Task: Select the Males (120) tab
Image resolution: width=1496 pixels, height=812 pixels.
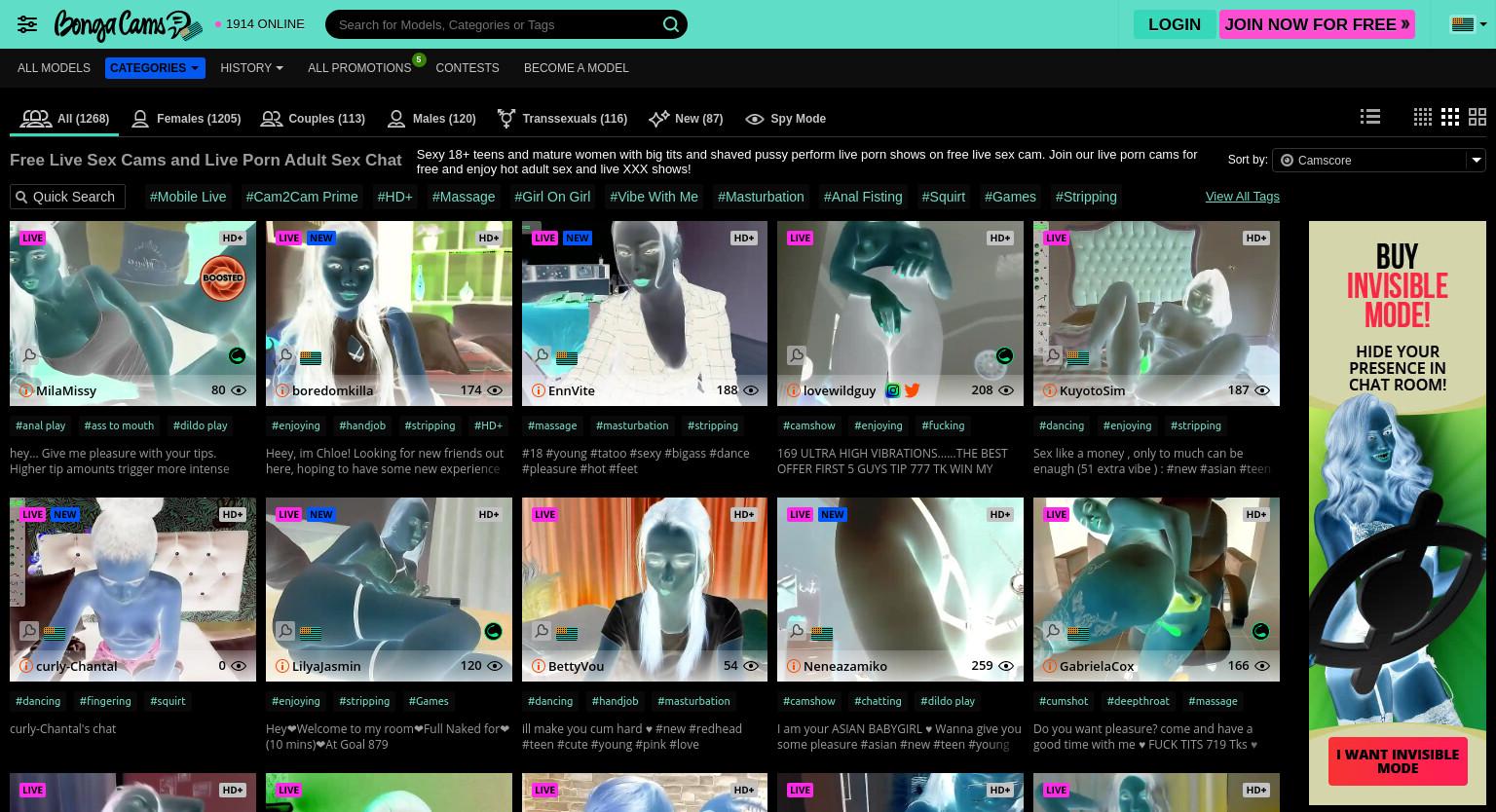Action: pyautogui.click(x=431, y=119)
